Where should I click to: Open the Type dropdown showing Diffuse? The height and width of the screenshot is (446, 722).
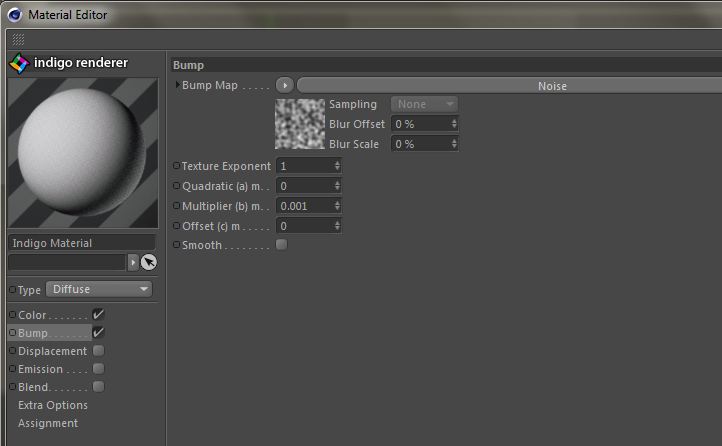pos(99,289)
